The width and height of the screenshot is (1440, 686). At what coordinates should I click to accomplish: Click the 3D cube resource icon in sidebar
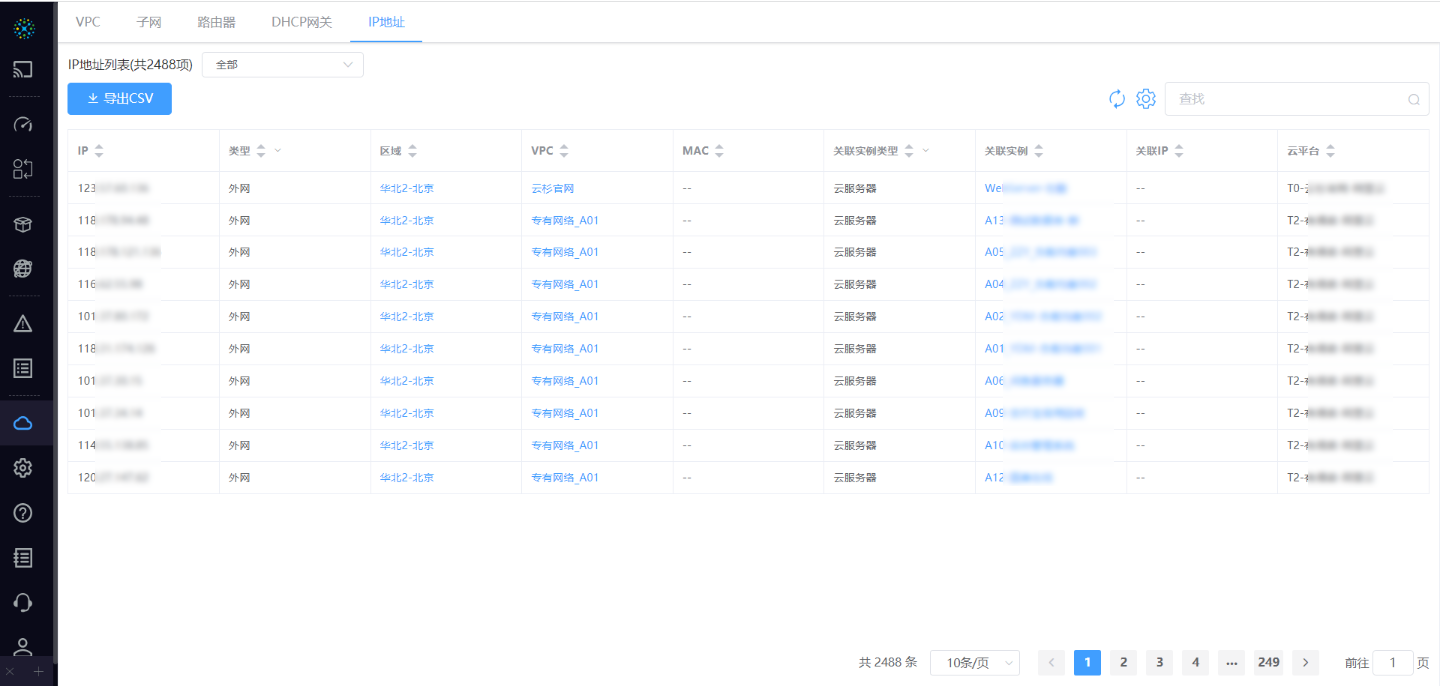[23, 224]
